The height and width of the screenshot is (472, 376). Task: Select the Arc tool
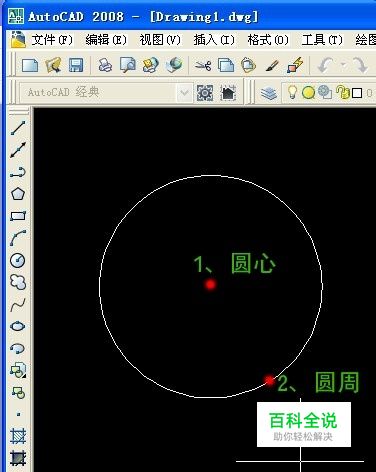[x=18, y=238]
